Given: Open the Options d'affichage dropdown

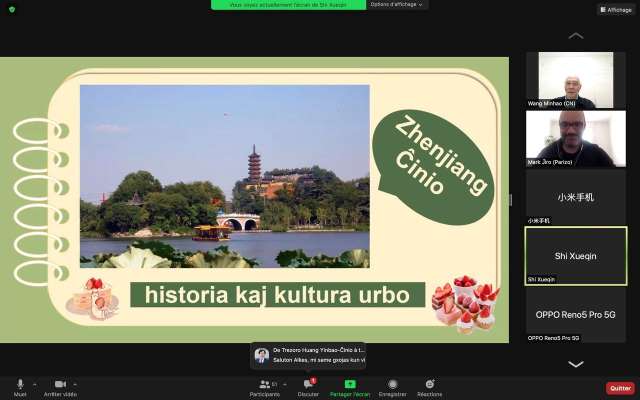Looking at the screenshot, I should pyautogui.click(x=397, y=5).
